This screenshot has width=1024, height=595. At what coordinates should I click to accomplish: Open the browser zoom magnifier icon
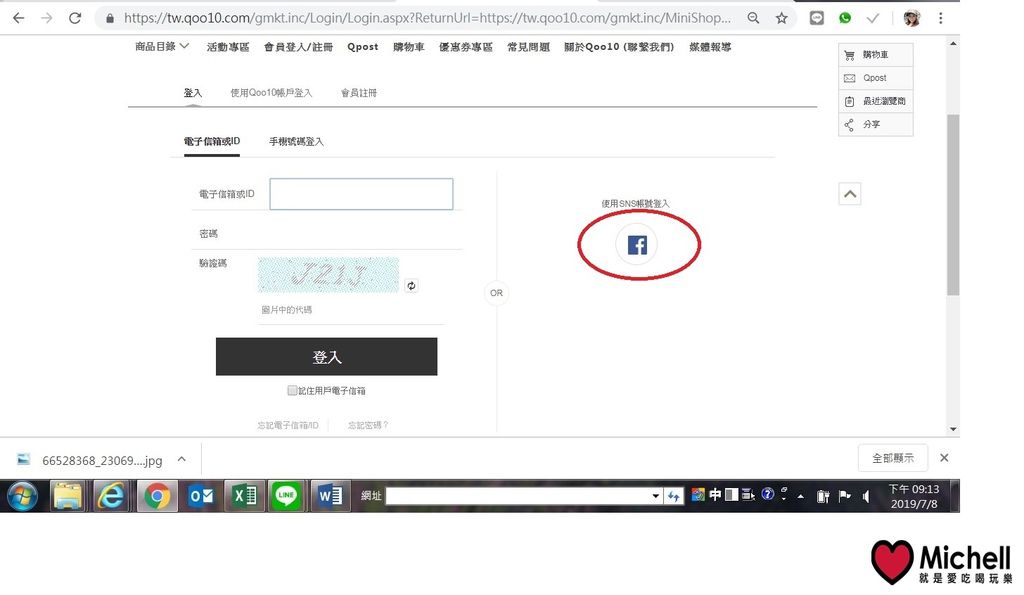(754, 18)
